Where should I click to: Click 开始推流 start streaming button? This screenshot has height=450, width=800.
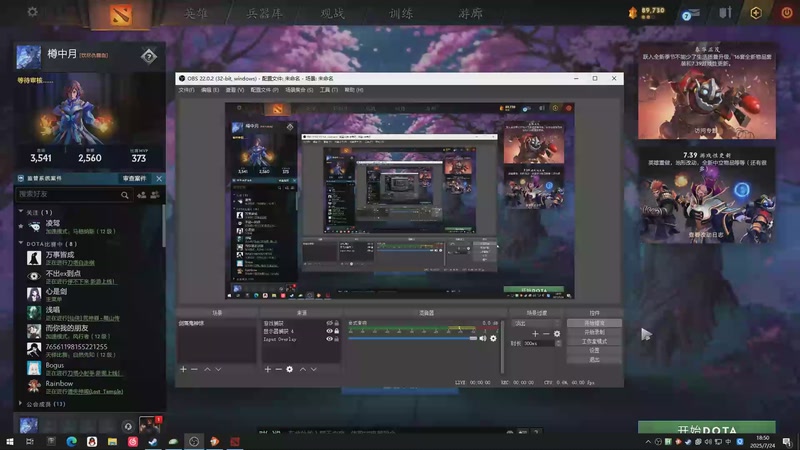(594, 323)
